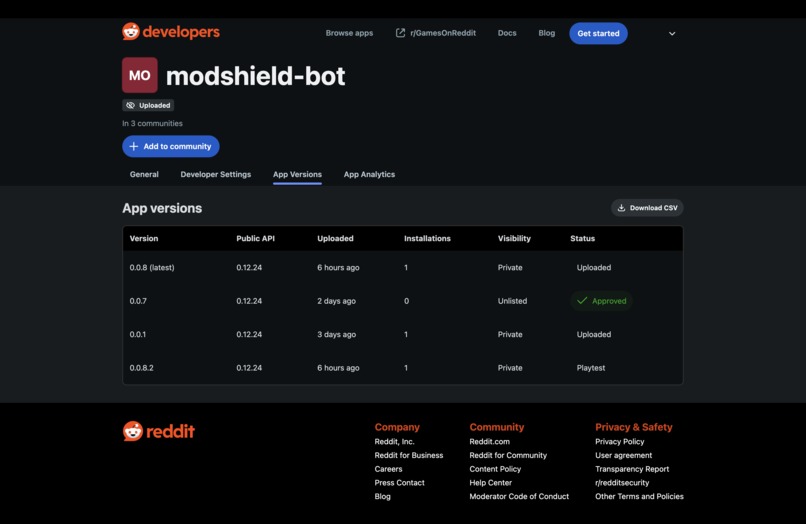This screenshot has width=806, height=524.
Task: Open Privacy Policy link
Action: point(619,441)
